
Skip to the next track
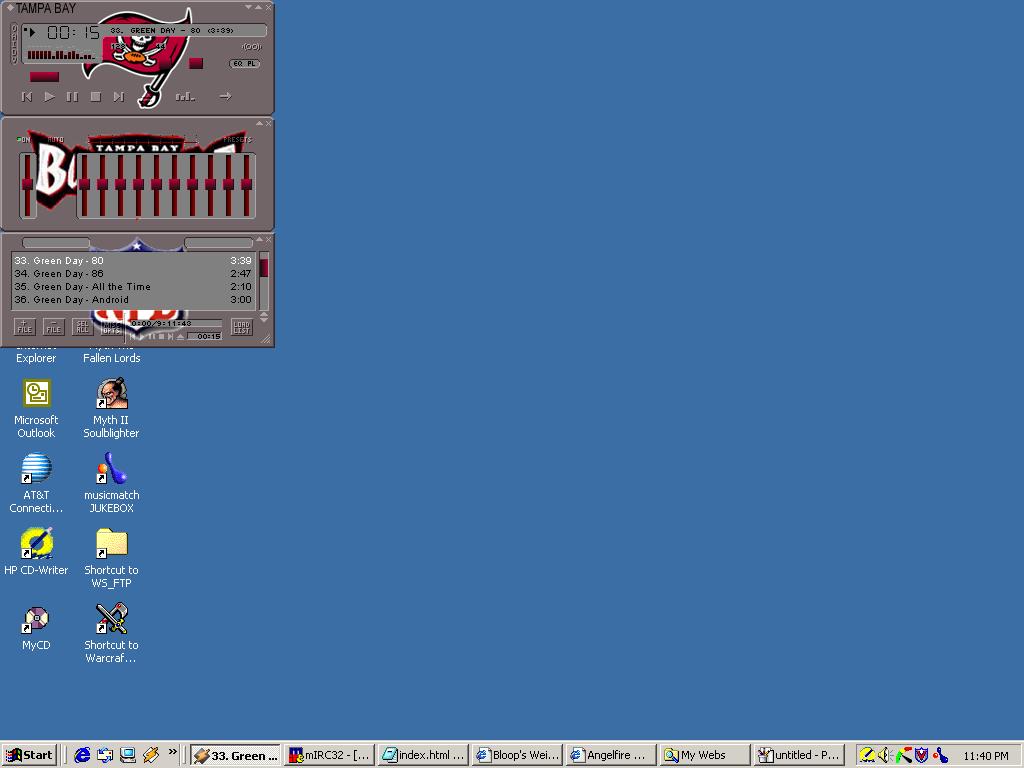click(x=118, y=97)
